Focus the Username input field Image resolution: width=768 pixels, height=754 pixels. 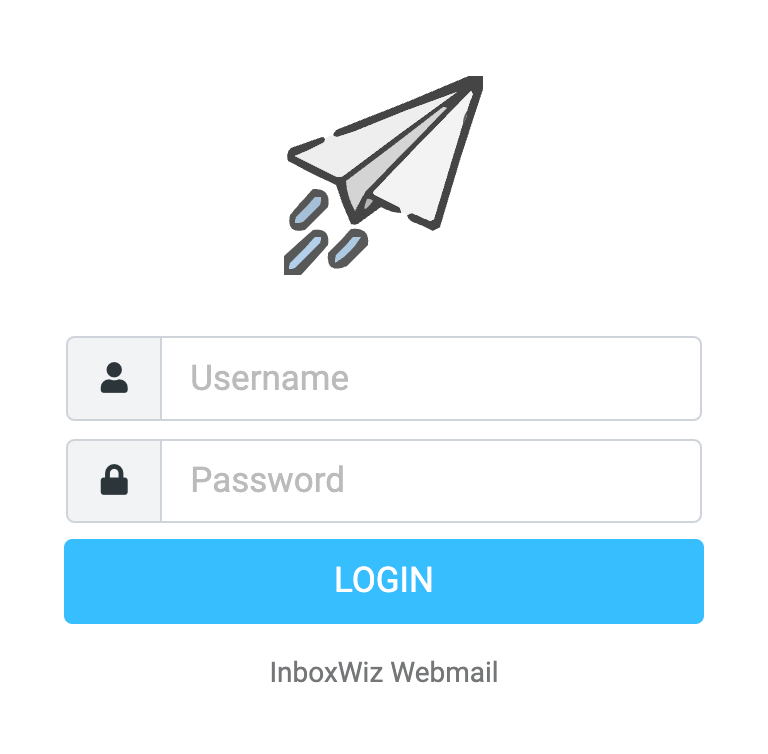coord(431,378)
